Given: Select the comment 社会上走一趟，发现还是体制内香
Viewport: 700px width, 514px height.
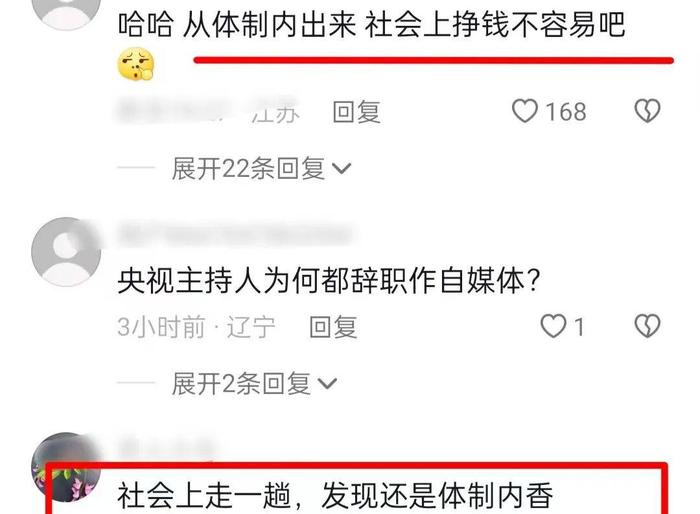Looking at the screenshot, I should [x=335, y=495].
